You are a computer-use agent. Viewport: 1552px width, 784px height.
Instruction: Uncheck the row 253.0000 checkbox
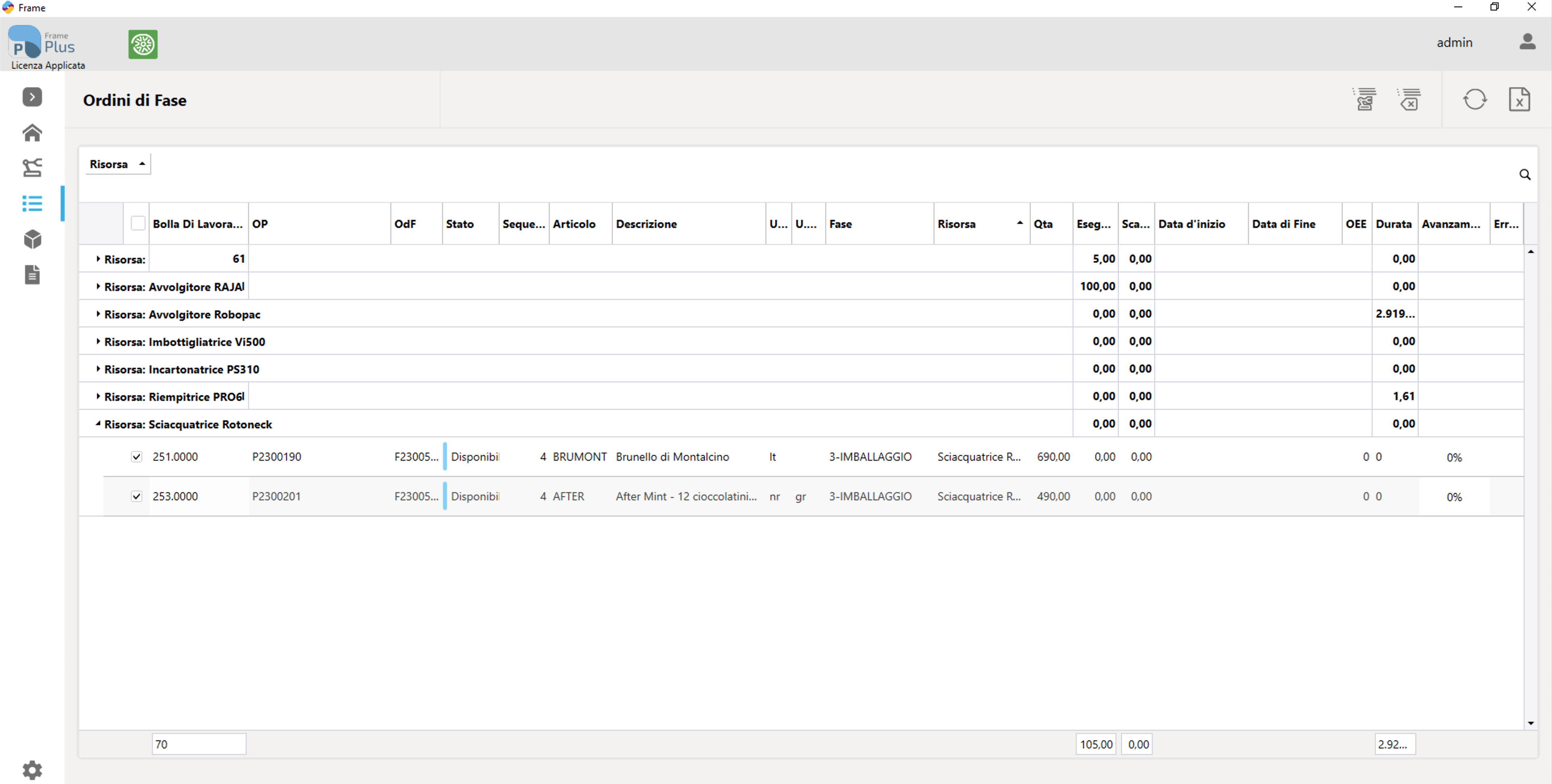click(137, 497)
